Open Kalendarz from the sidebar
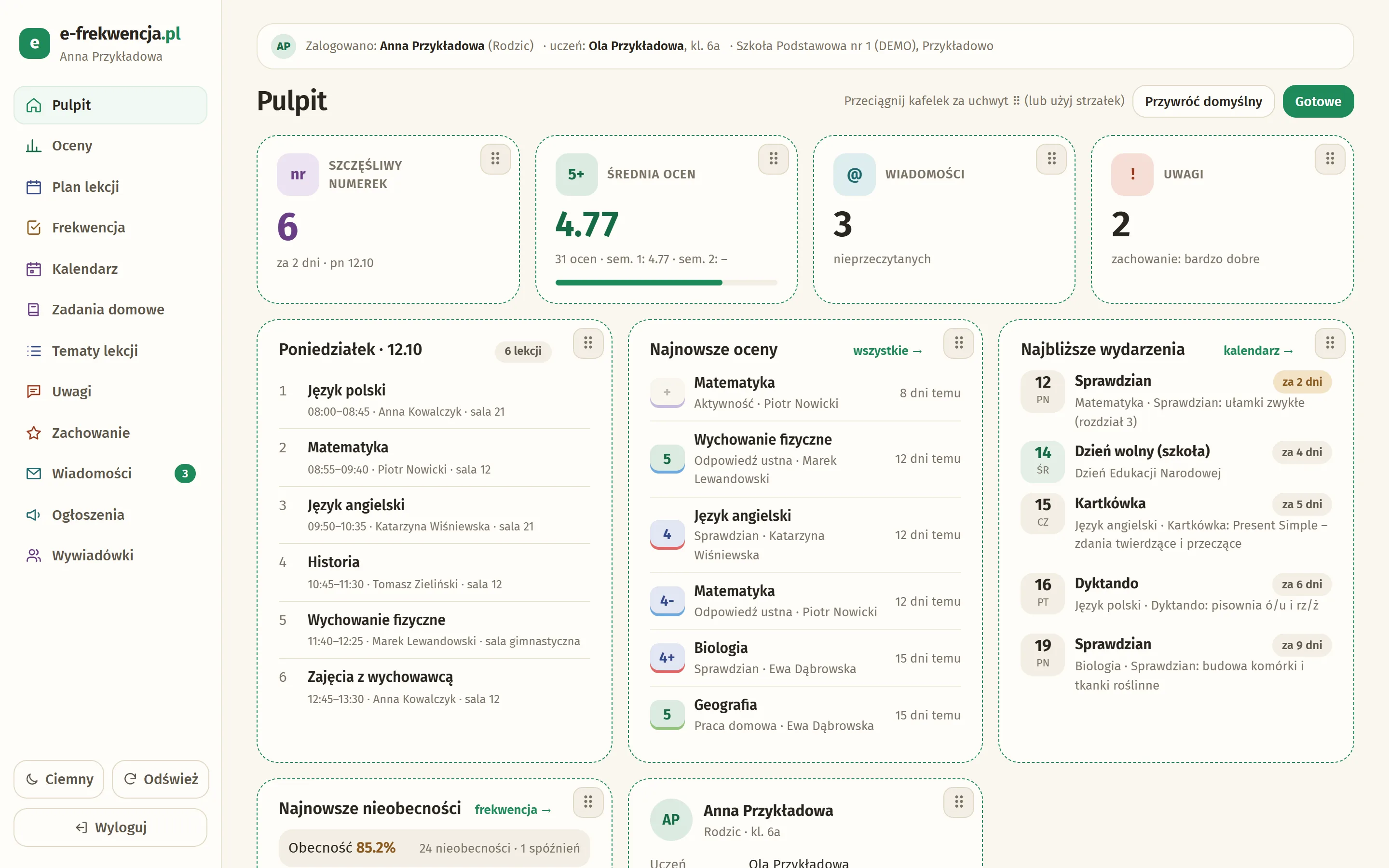Viewport: 1389px width, 868px height. click(x=110, y=269)
